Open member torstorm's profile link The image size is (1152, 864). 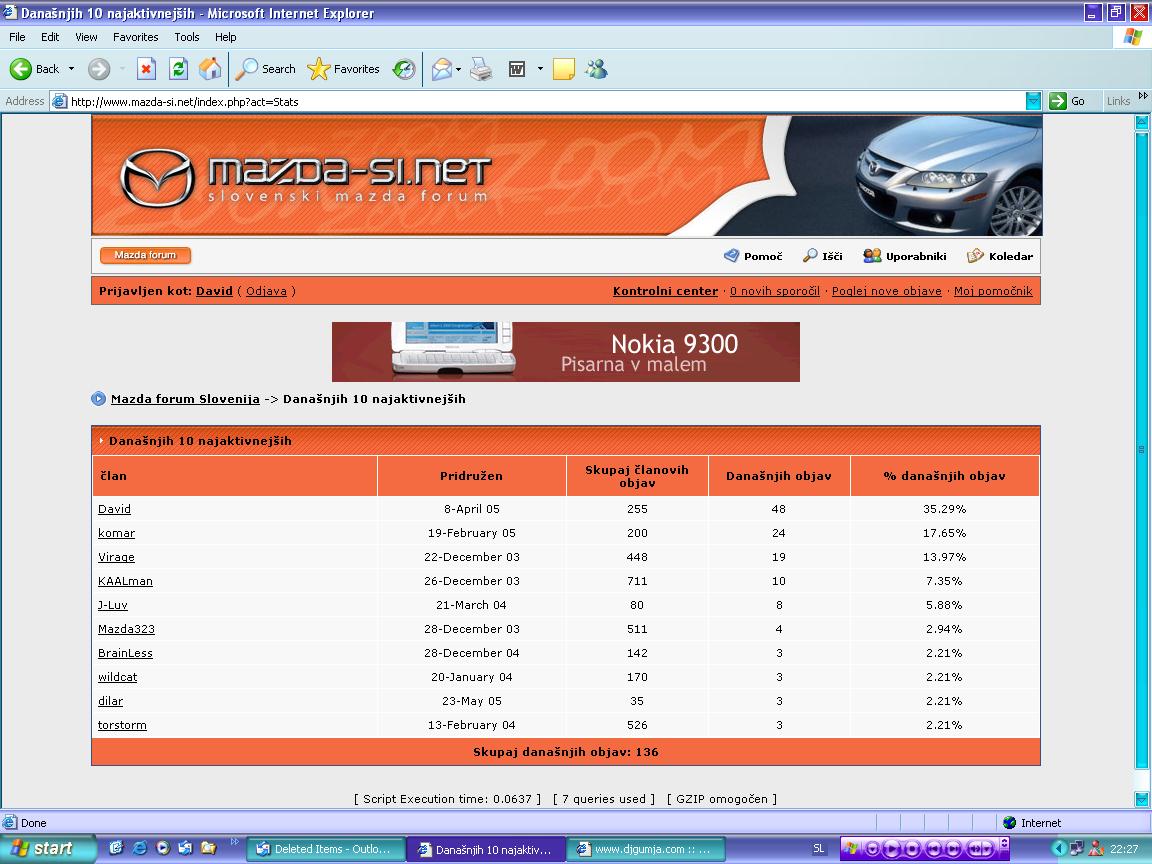122,725
